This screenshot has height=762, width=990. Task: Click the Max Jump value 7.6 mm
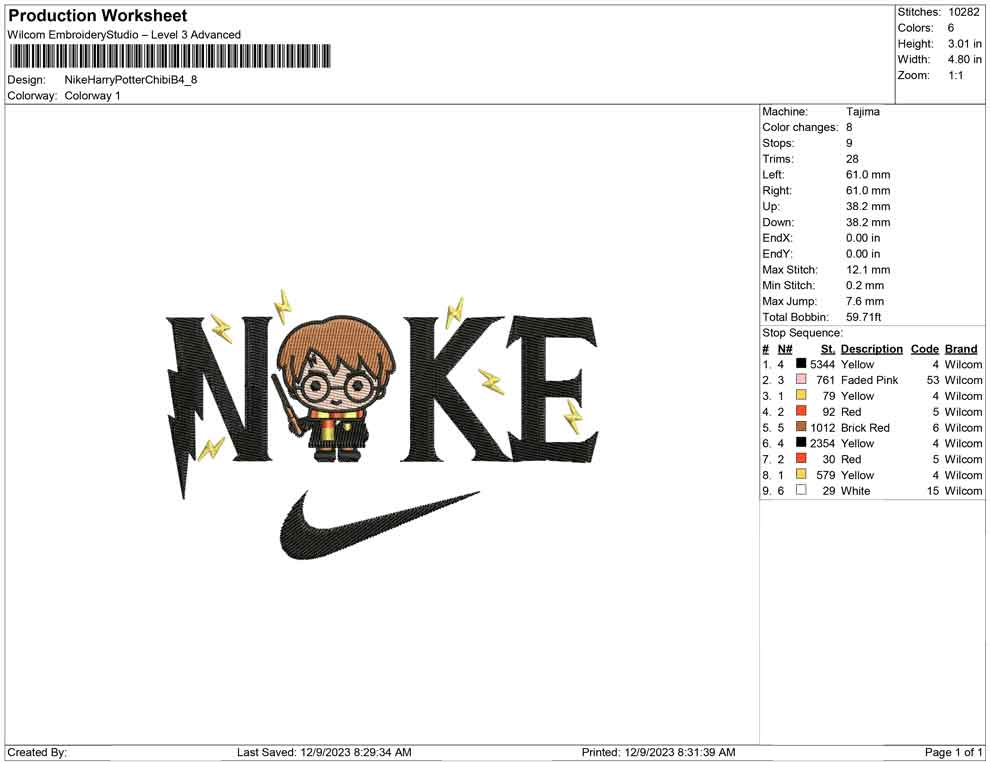865,301
